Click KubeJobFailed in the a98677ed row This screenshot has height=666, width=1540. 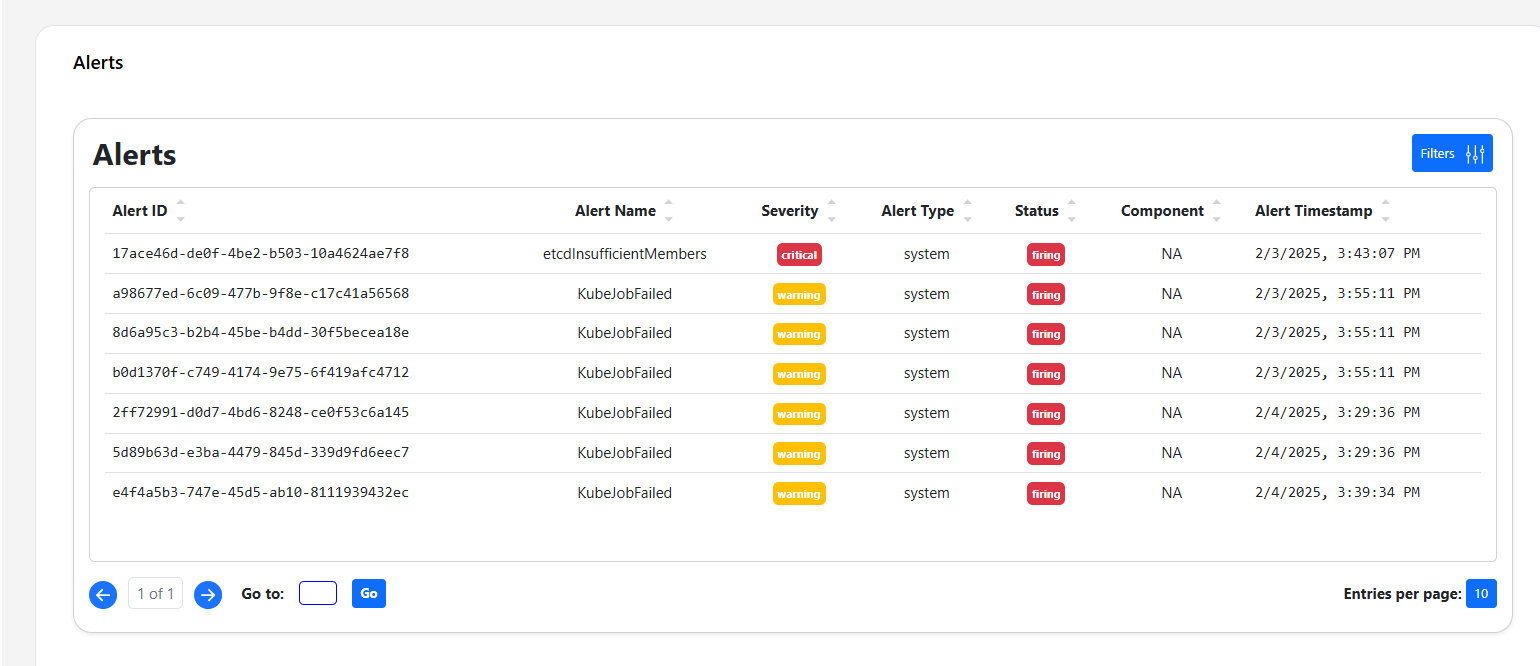(x=625, y=294)
